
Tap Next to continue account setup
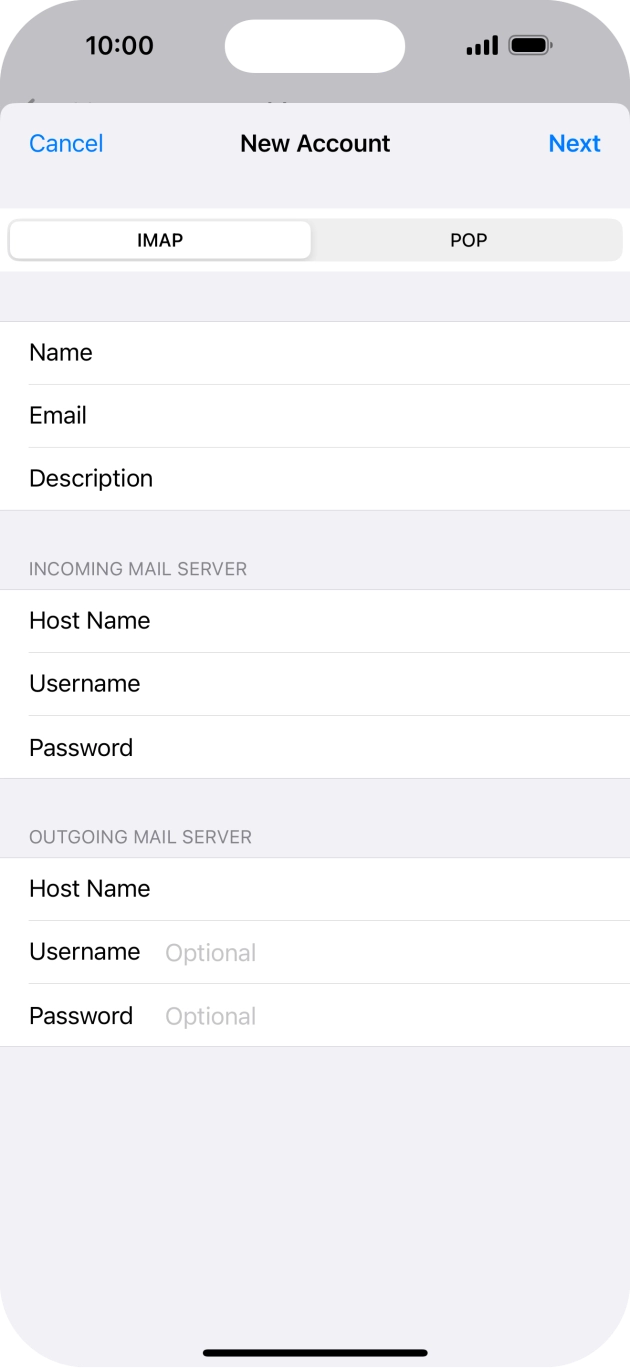pyautogui.click(x=574, y=143)
